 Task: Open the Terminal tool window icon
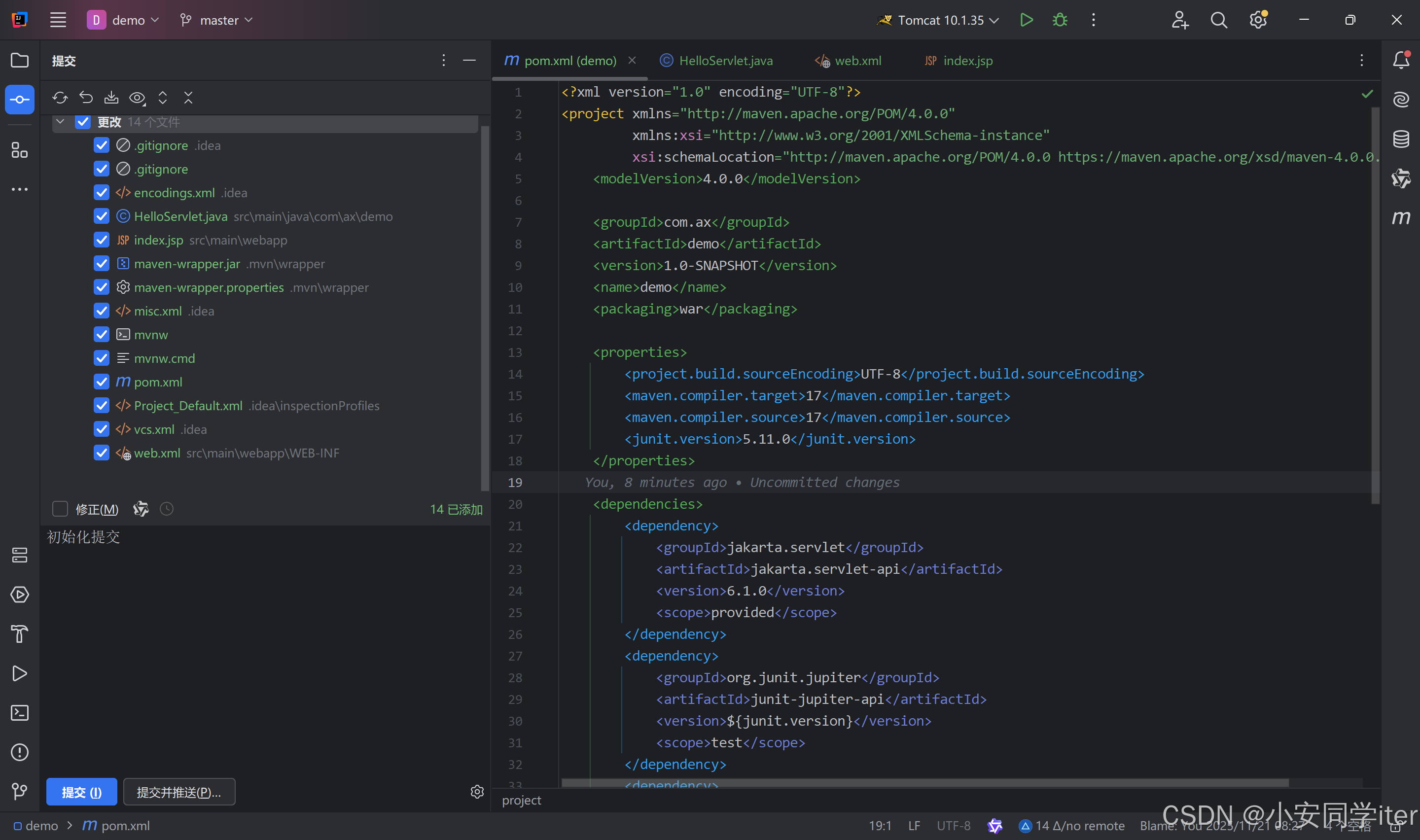(20, 713)
